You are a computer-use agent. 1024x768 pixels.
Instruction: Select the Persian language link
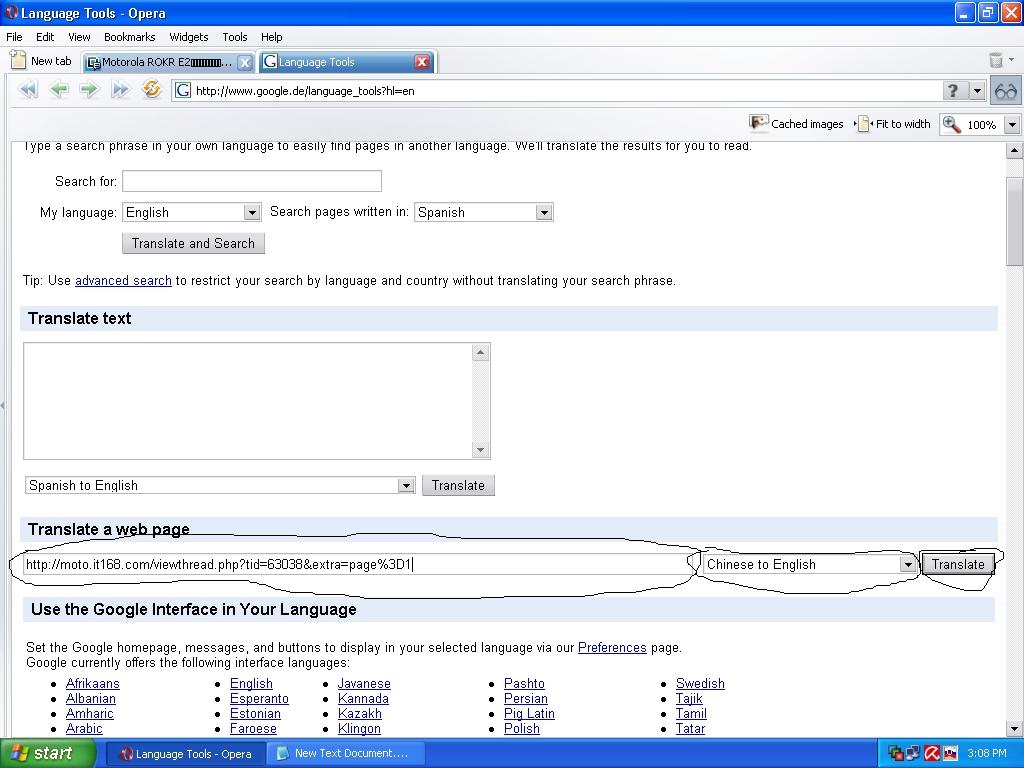click(526, 698)
